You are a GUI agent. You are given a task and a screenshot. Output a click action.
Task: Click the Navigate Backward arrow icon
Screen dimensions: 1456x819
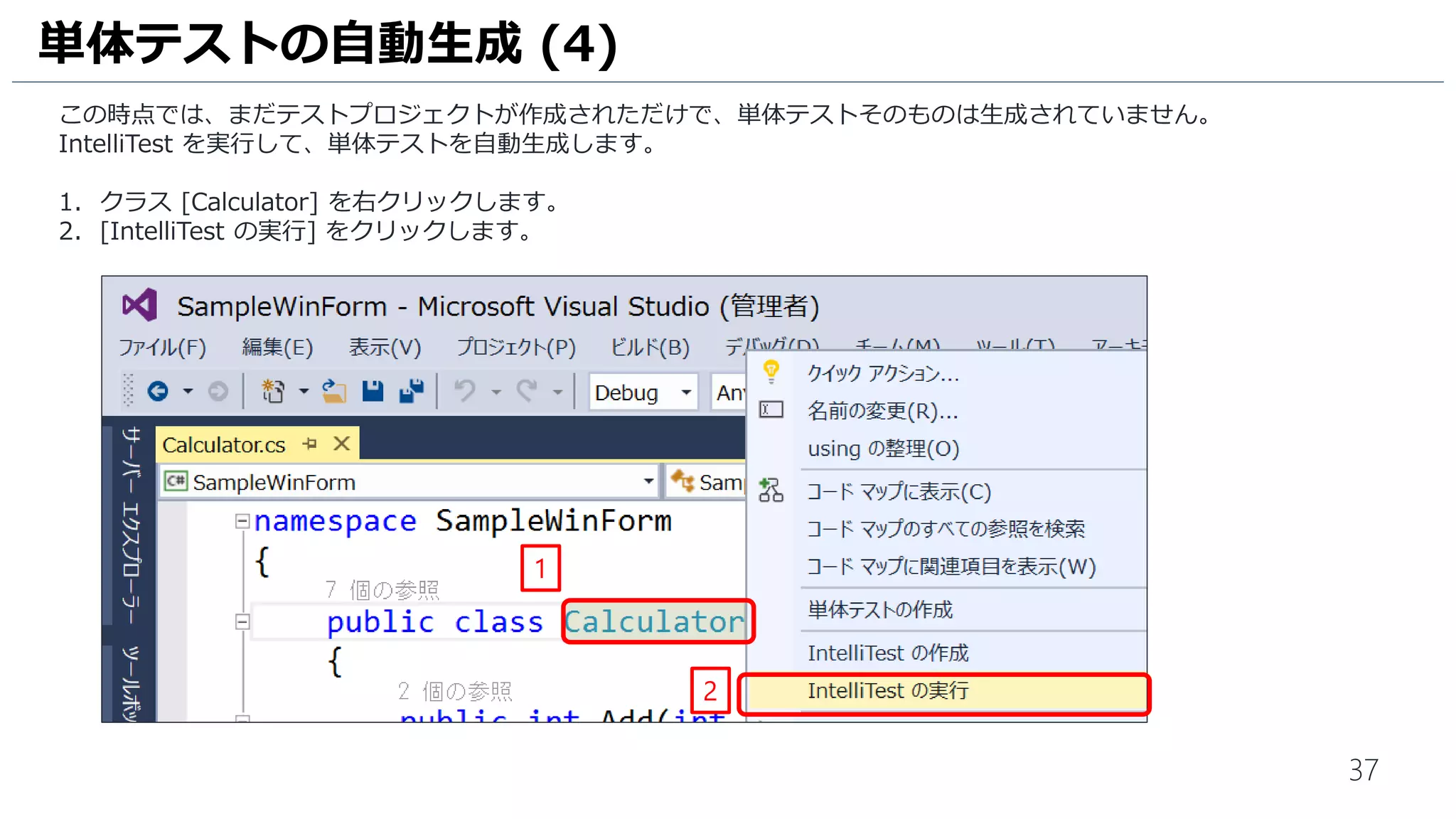point(158,391)
